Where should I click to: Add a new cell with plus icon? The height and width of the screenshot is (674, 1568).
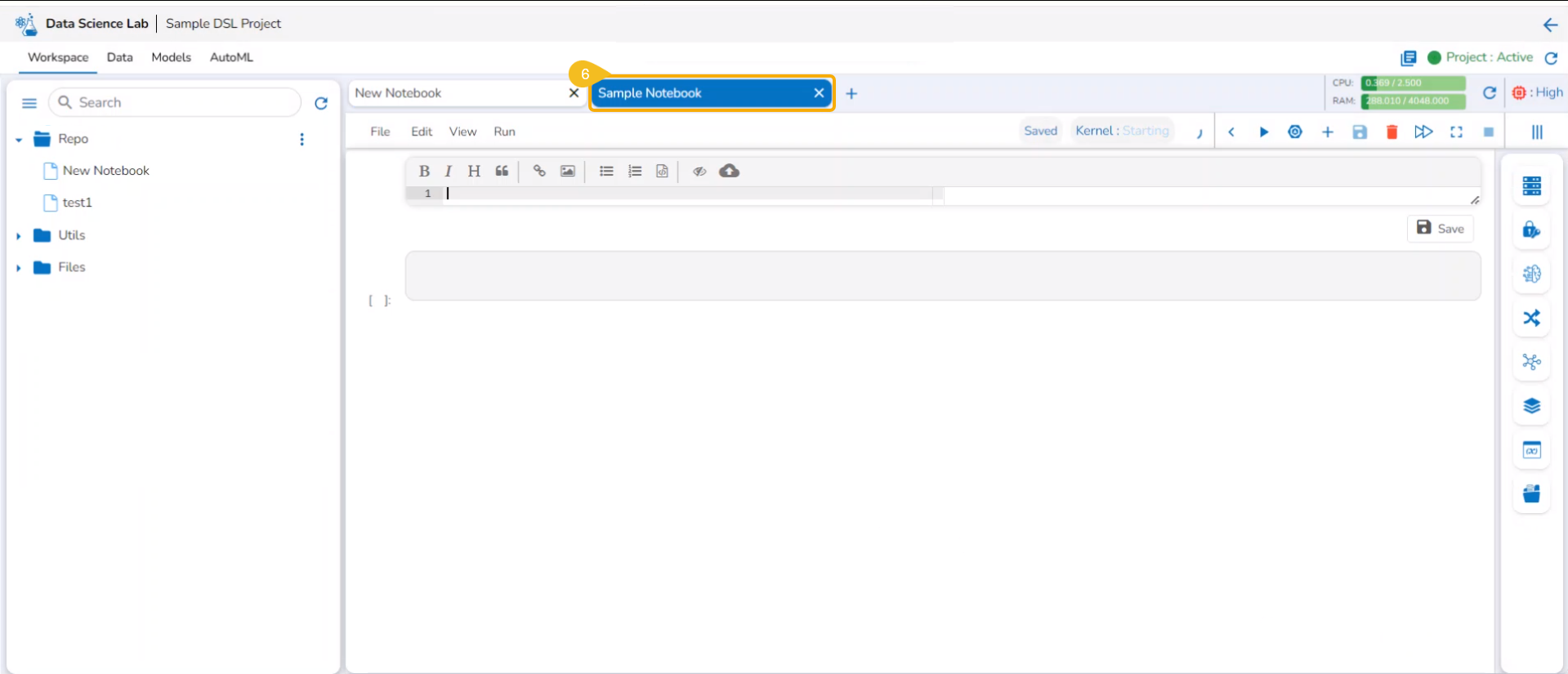(1327, 132)
